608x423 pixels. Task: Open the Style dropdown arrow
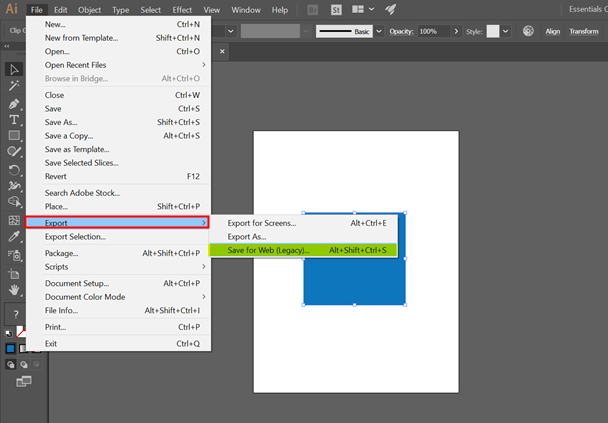[506, 31]
